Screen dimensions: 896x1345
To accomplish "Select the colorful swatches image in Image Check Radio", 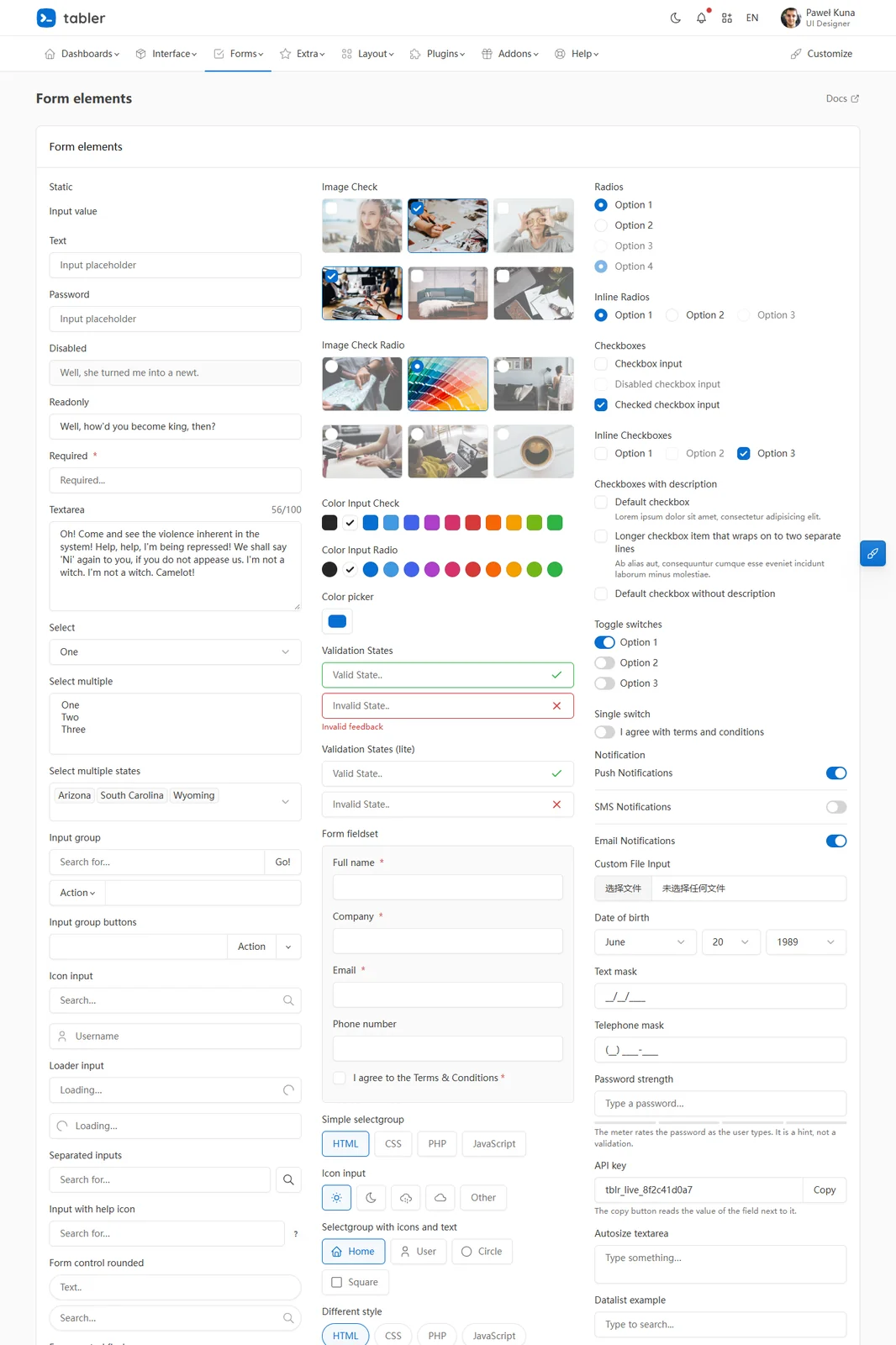I will click(447, 384).
